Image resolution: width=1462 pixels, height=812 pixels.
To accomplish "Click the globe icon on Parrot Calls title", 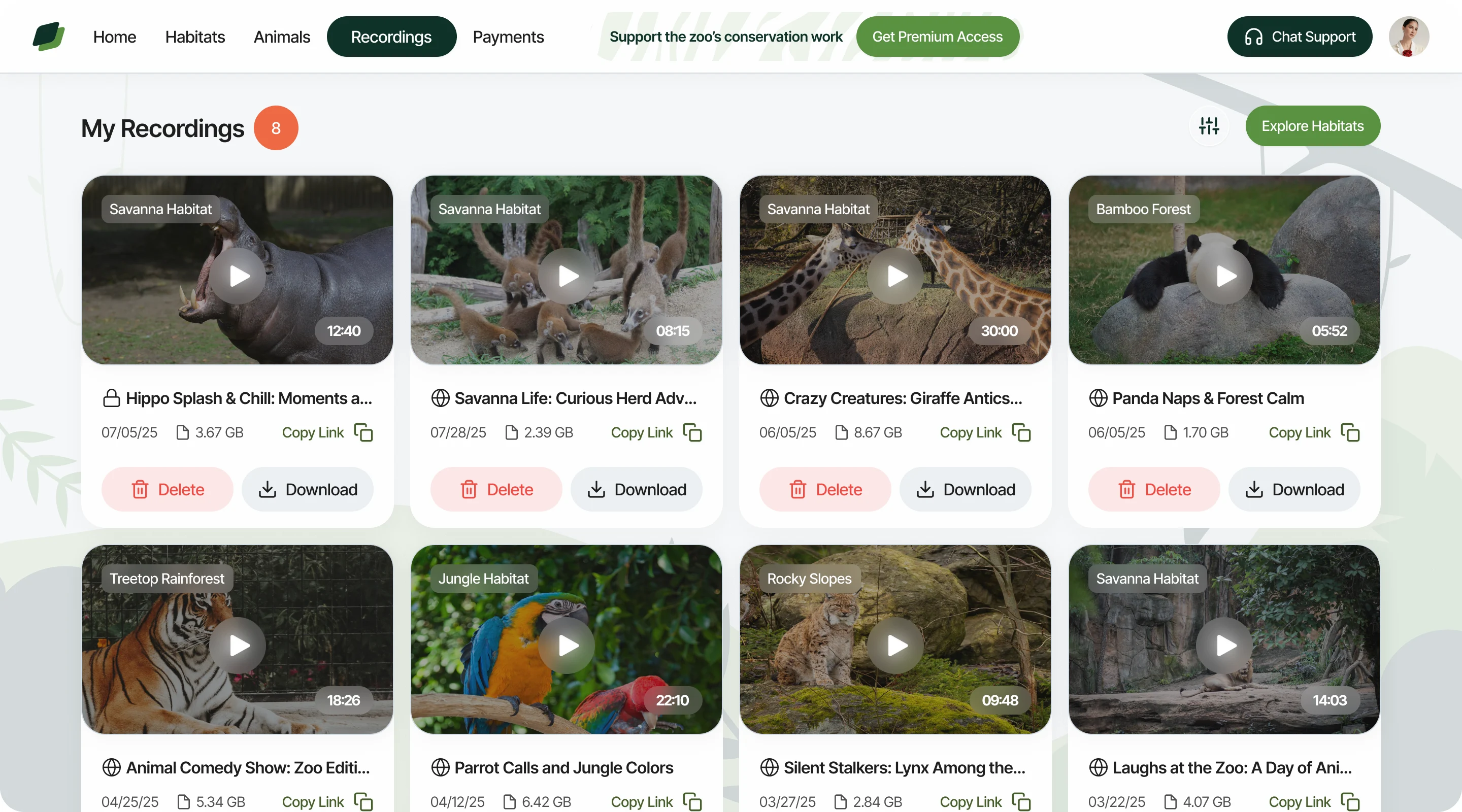I will click(x=441, y=767).
